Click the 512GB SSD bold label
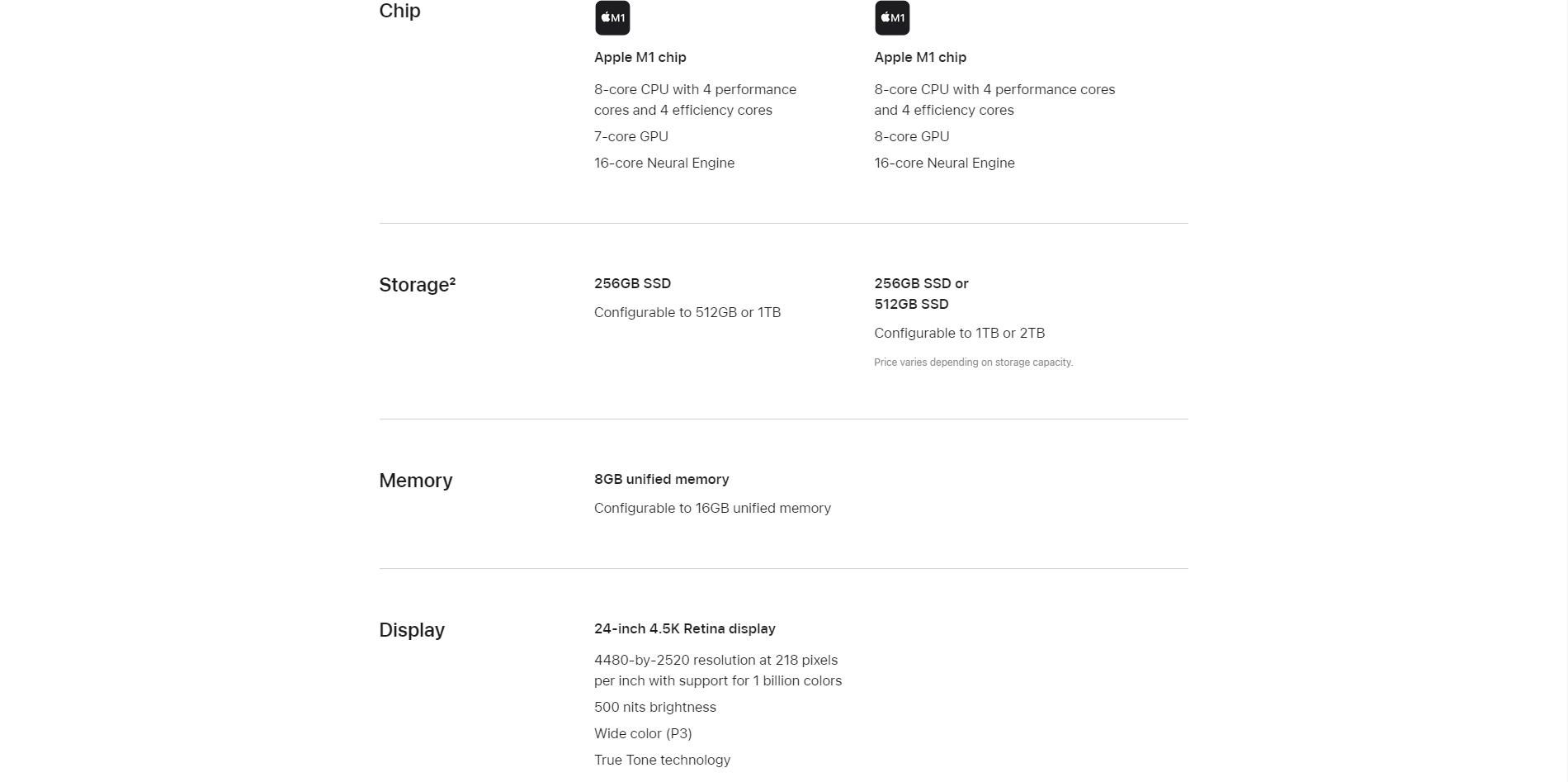Screen dimensions: 1568x782 [911, 304]
